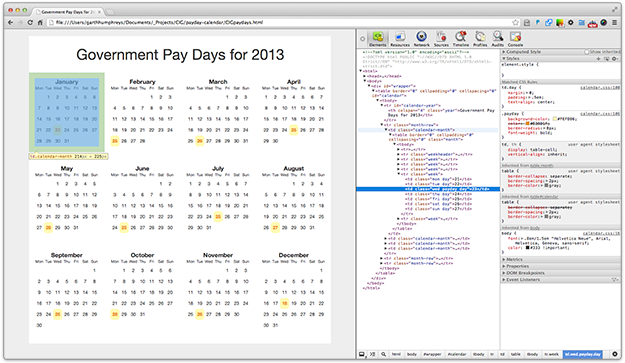Click the Government Pay Days for 2013 heading

coord(180,55)
